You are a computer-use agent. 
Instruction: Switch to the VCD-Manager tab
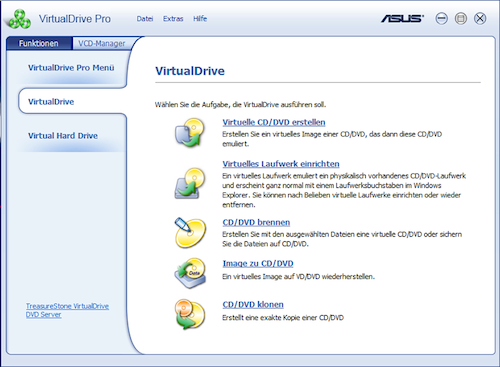pyautogui.click(x=102, y=43)
